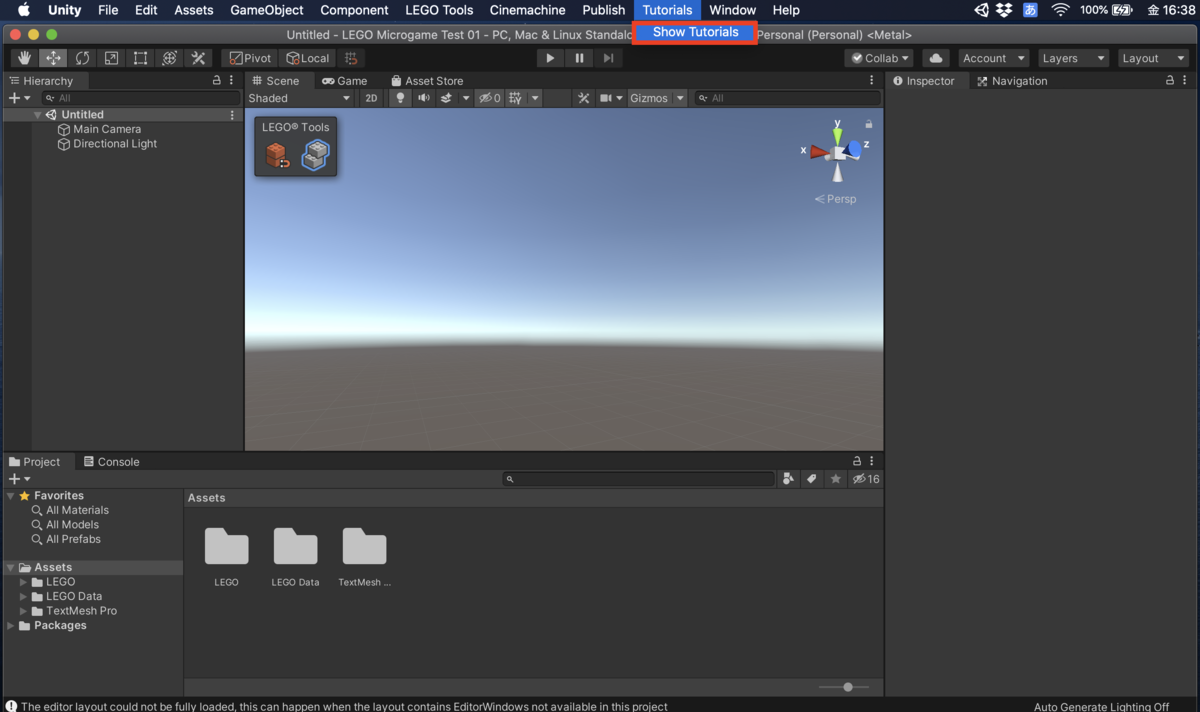Click the orientation gizmo blue Z axis
The image size is (1200, 712).
click(x=854, y=149)
